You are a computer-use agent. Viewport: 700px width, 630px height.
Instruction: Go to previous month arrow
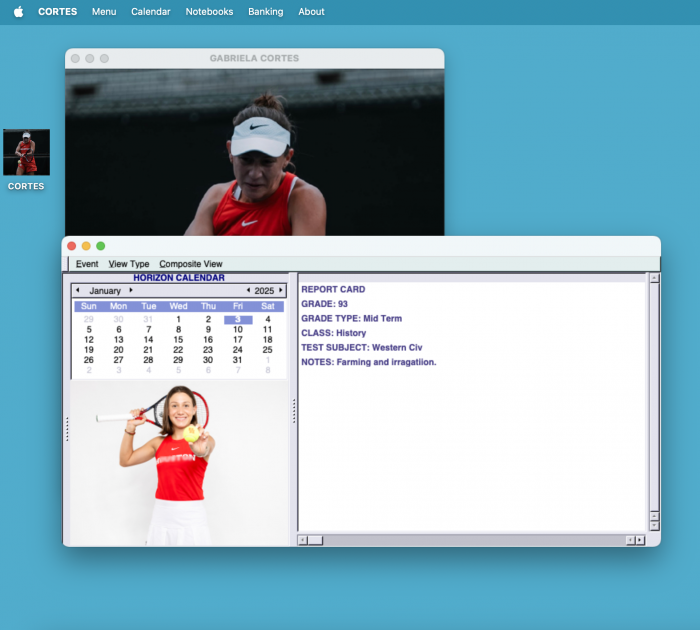tap(78, 290)
